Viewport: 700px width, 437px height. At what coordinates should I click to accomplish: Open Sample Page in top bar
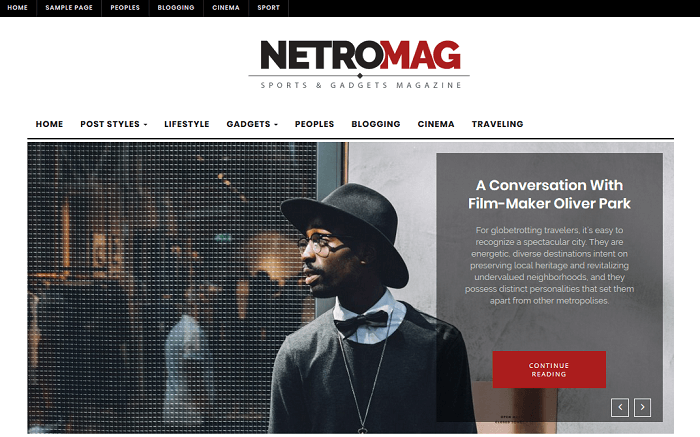pos(69,8)
